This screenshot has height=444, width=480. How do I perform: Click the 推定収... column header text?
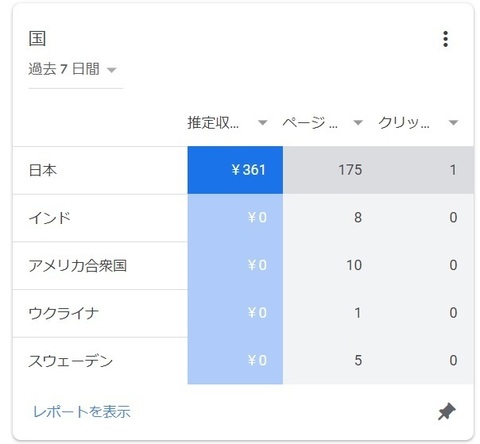point(213,123)
